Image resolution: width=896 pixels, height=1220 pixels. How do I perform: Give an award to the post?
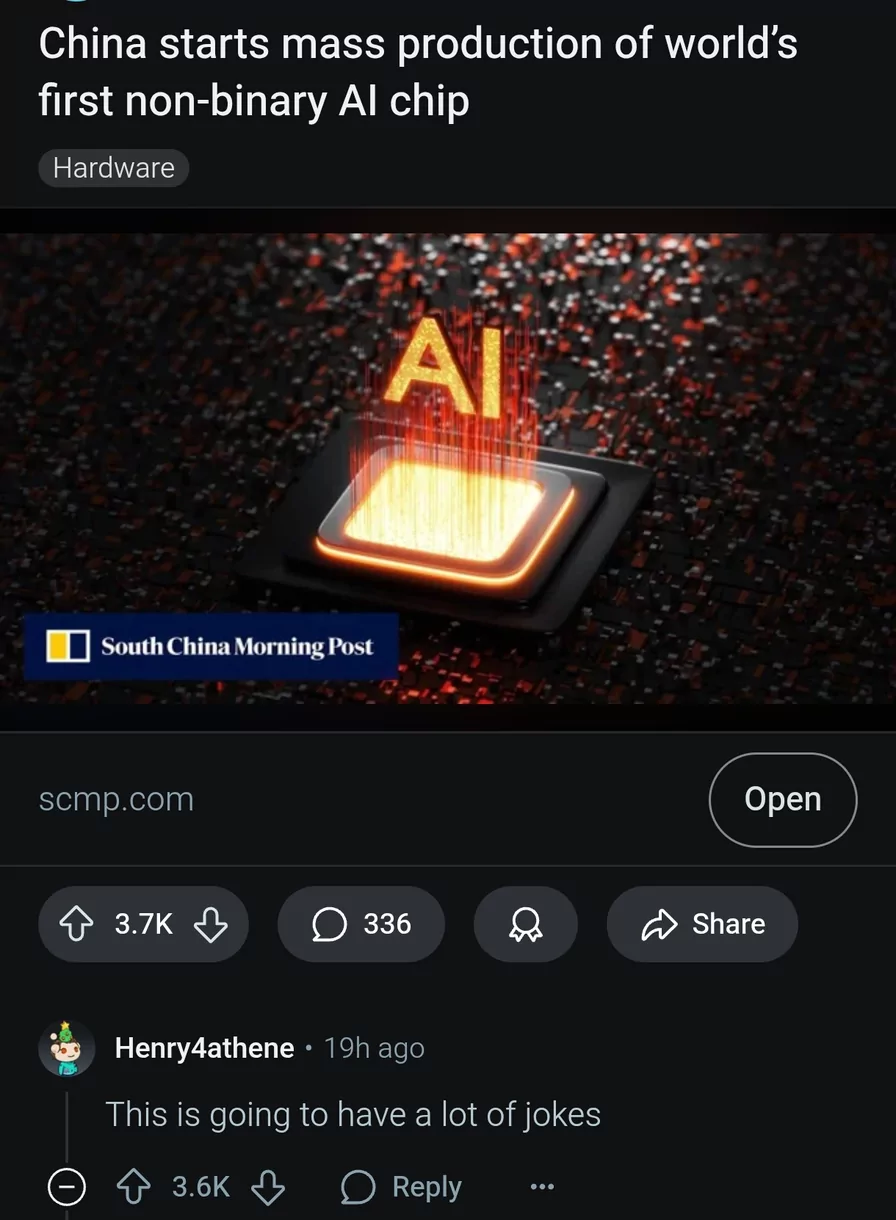click(525, 924)
